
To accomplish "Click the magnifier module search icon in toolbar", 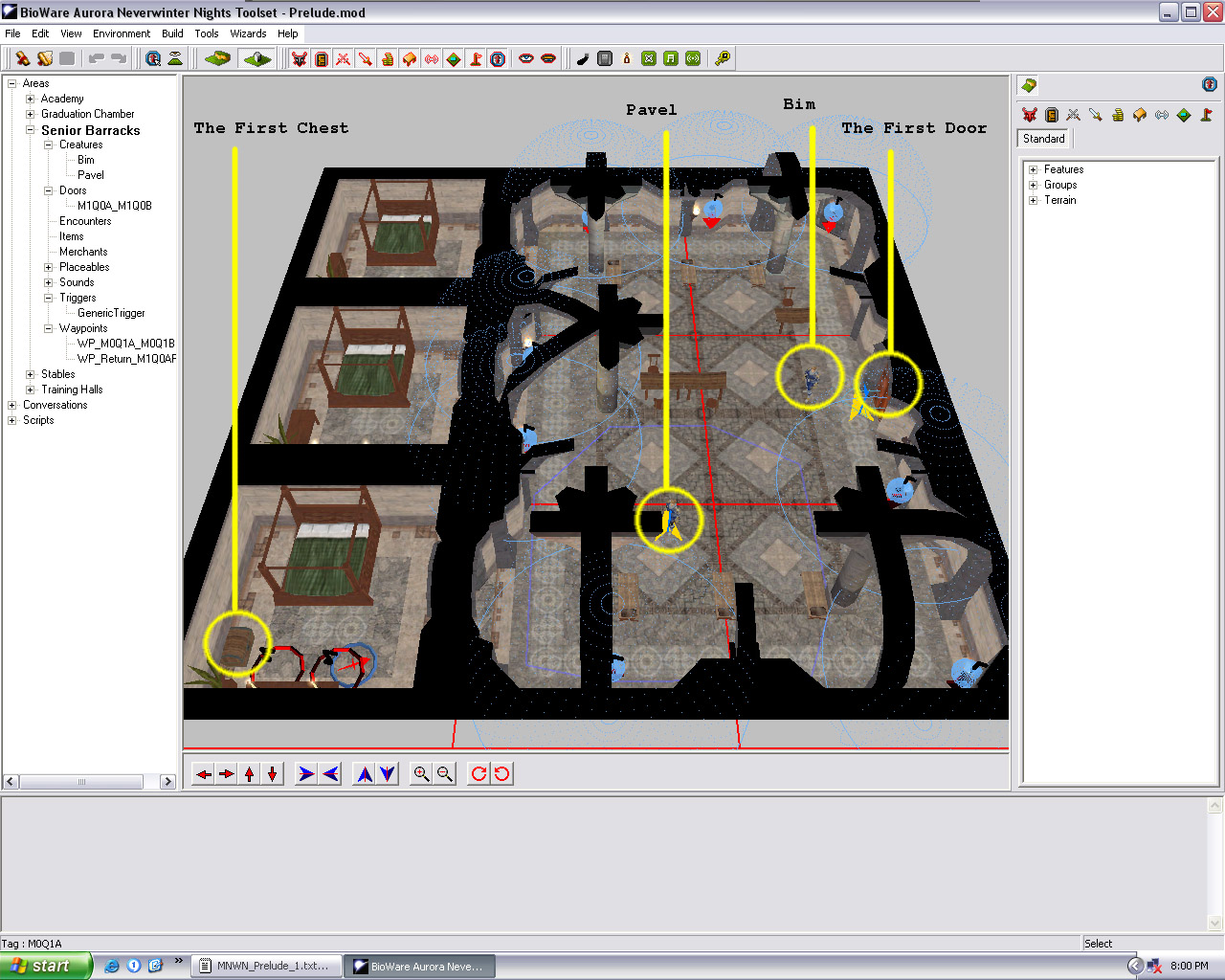I will [x=153, y=58].
